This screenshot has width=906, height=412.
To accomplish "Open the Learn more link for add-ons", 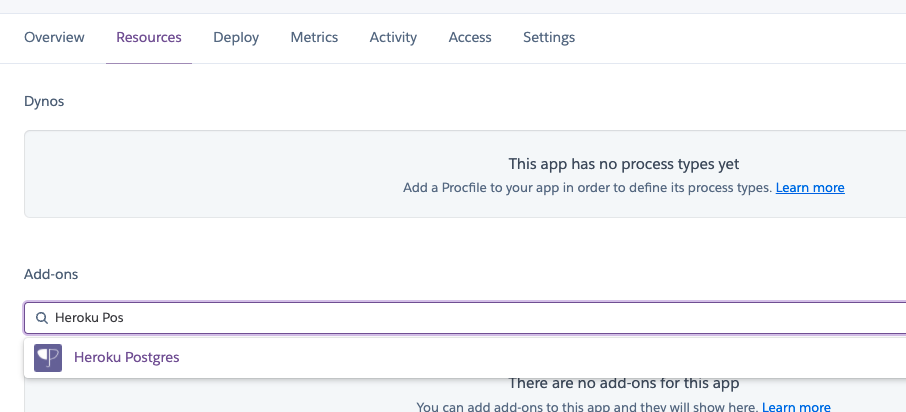I will [796, 407].
